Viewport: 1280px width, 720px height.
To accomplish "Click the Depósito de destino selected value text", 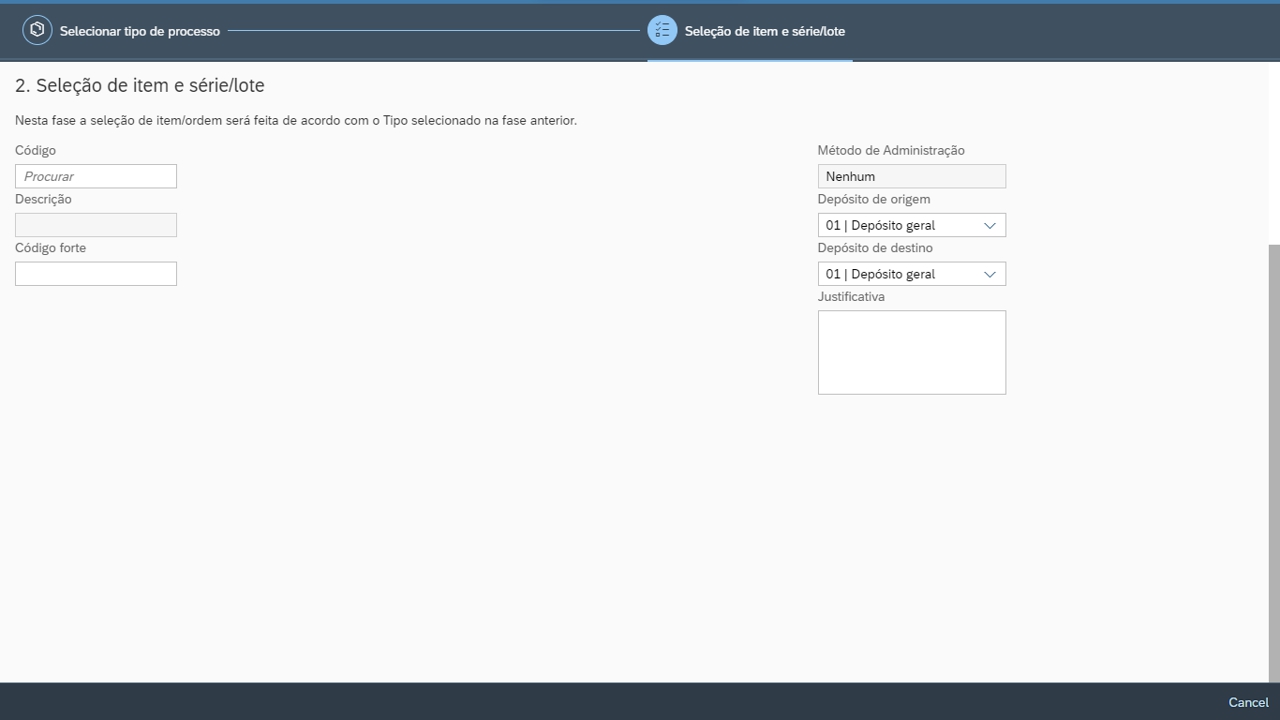I will click(x=880, y=274).
